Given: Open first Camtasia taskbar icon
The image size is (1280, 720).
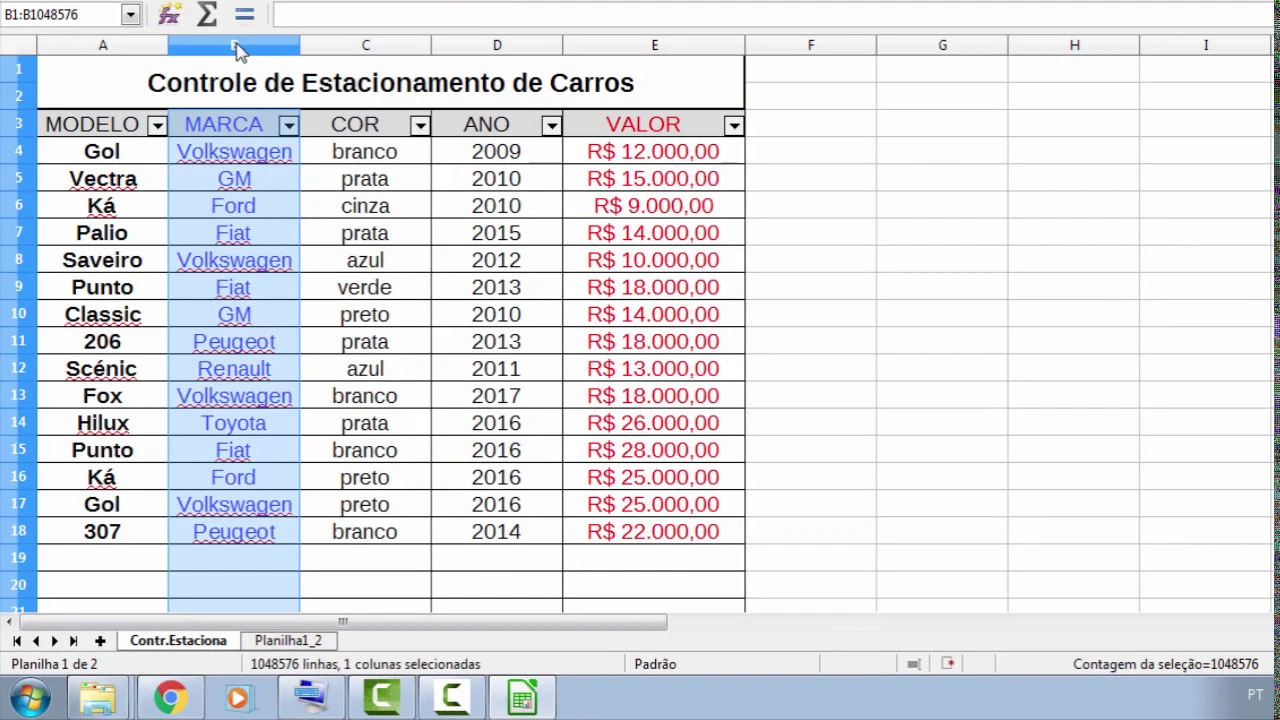Looking at the screenshot, I should 382,697.
